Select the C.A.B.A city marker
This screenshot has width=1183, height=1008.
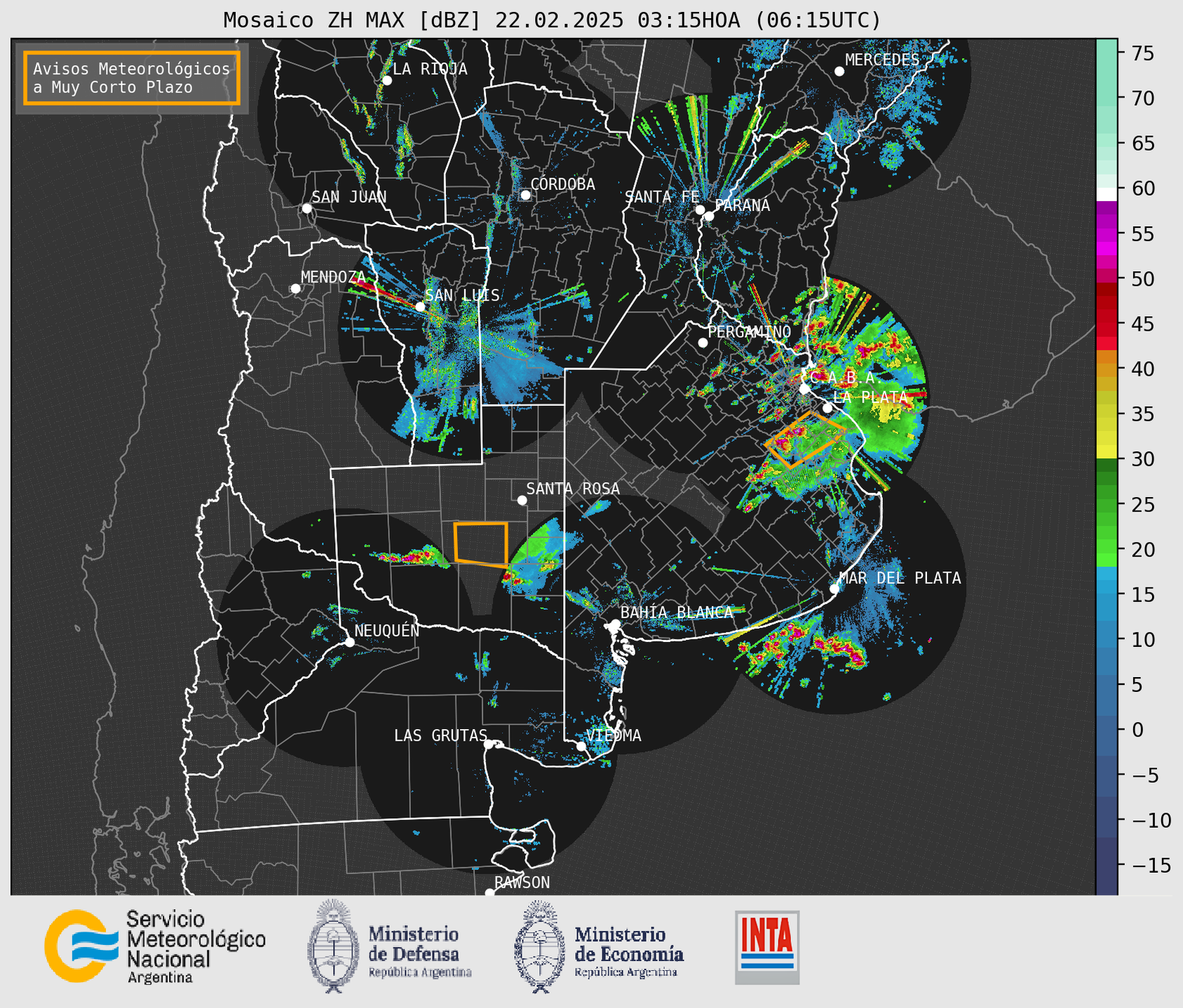(805, 388)
